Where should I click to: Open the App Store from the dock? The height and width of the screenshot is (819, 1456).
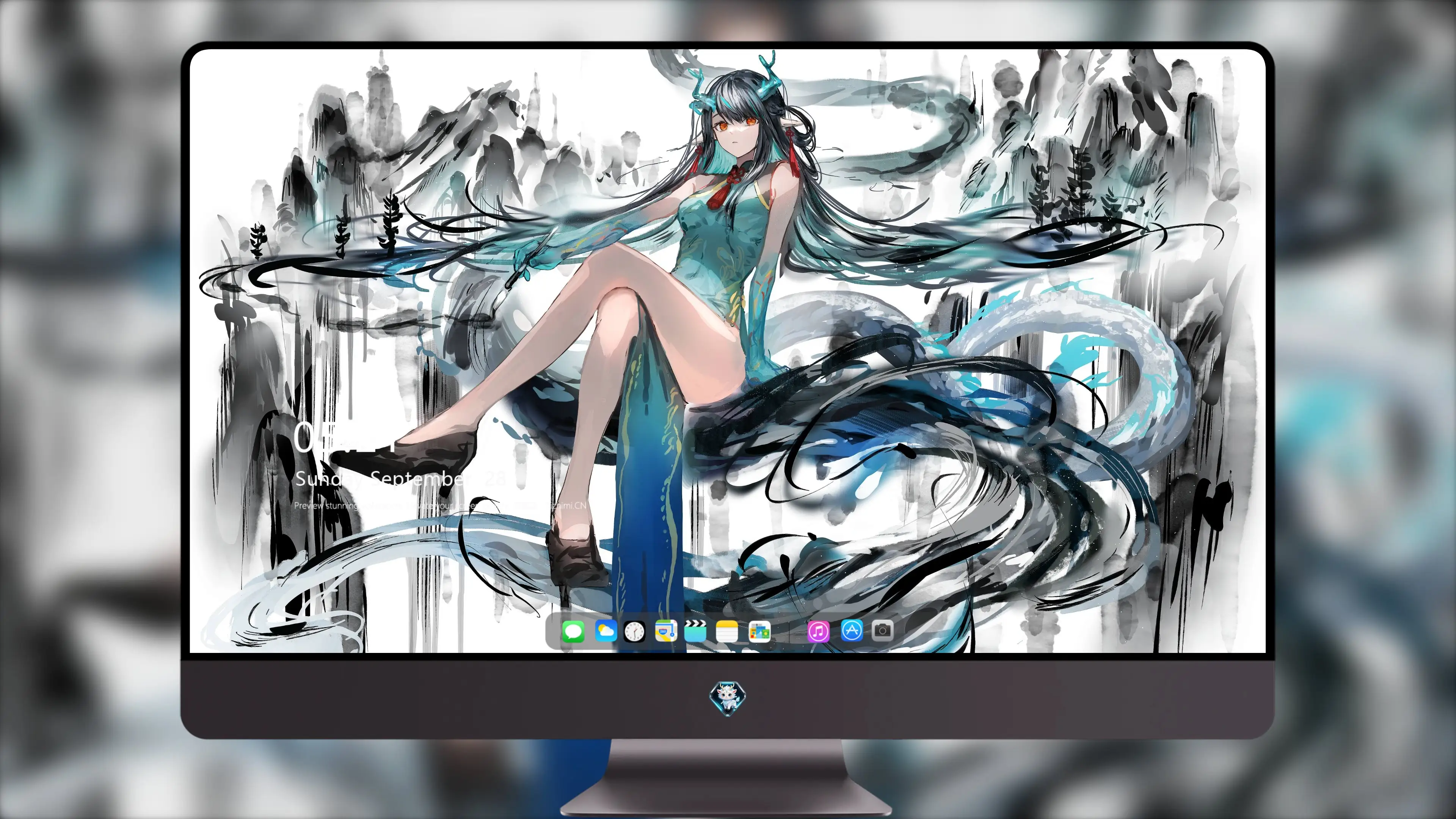coord(852,631)
